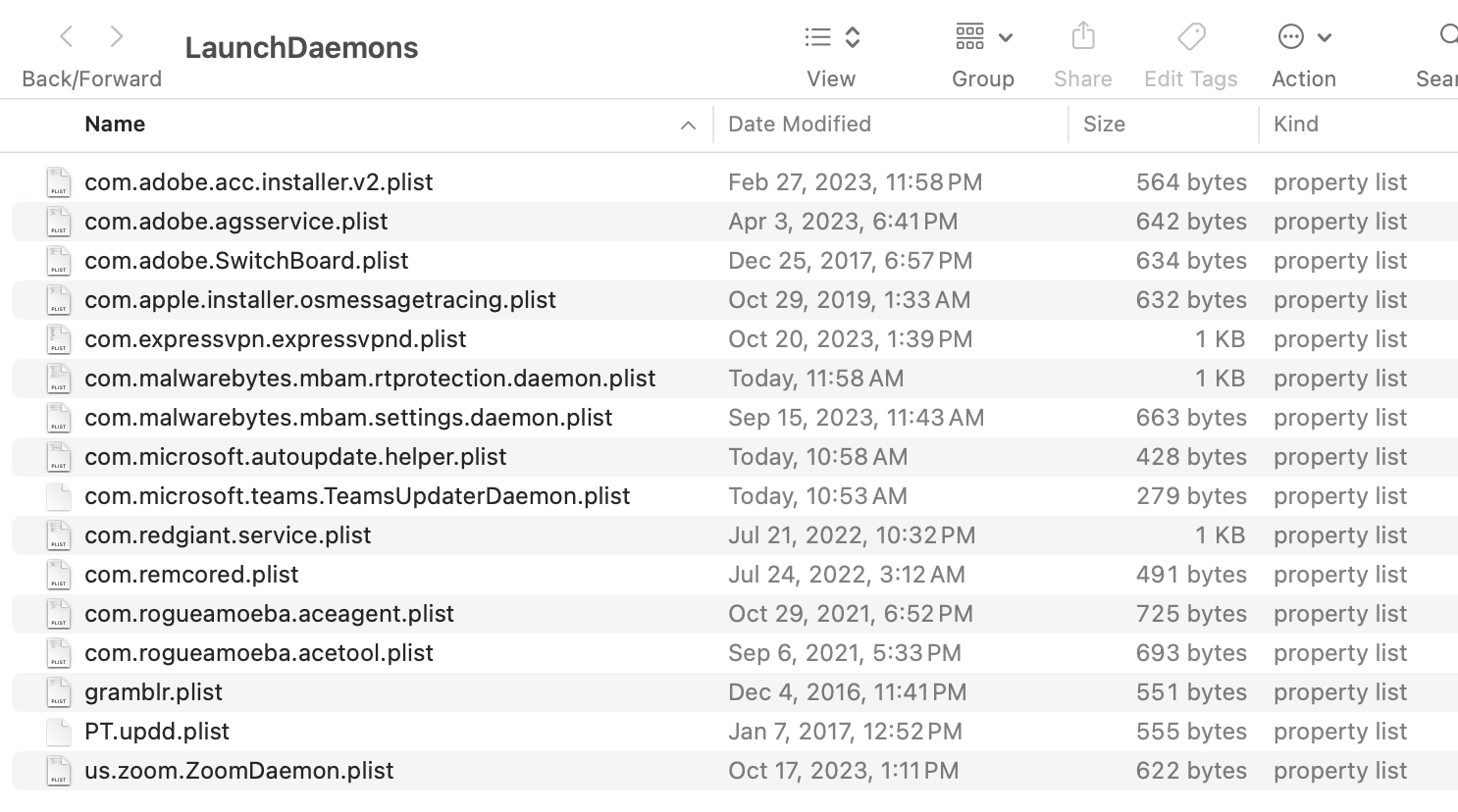Click the plist icon beside com.adobe.acc.installer.v2.plist
Viewport: 1458px width, 812px height.
[59, 182]
